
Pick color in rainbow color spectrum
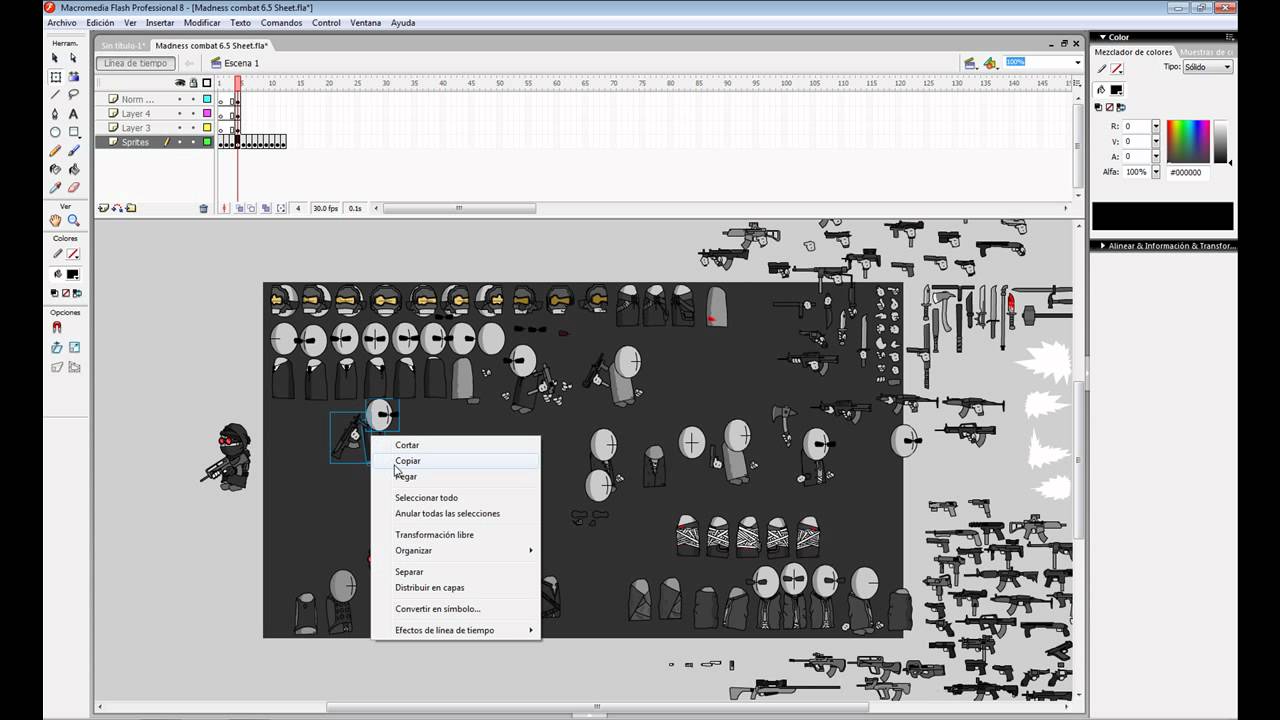[1189, 141]
